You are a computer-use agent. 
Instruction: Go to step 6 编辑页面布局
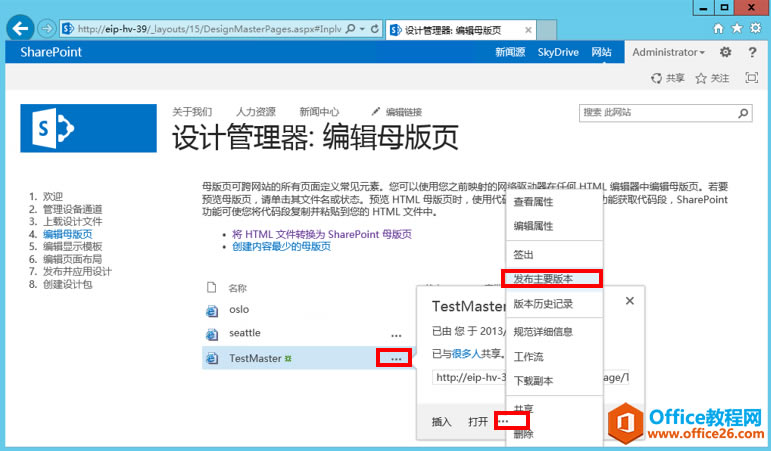[x=72, y=259]
